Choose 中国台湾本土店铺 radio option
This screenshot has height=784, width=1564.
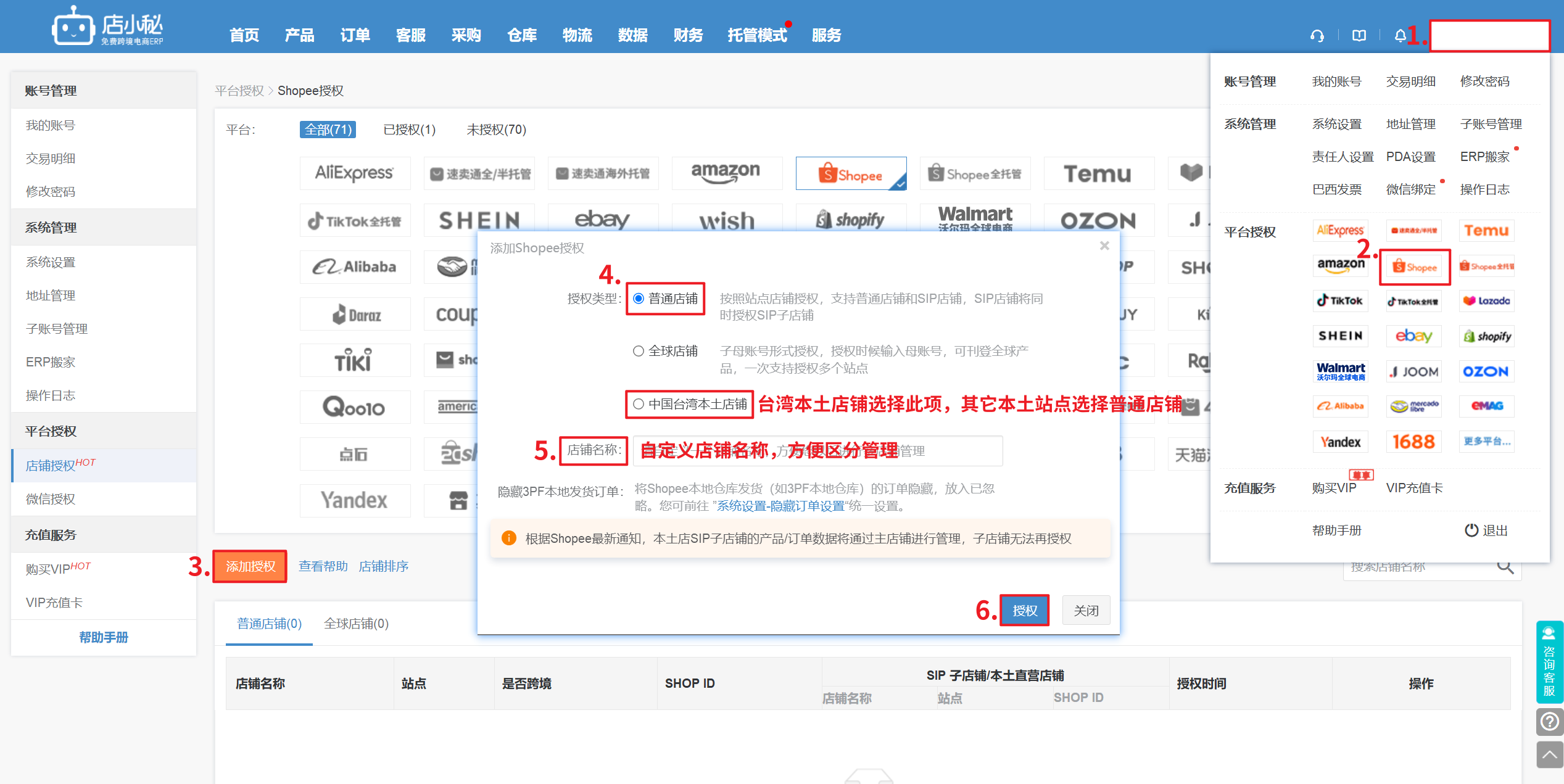coord(639,404)
